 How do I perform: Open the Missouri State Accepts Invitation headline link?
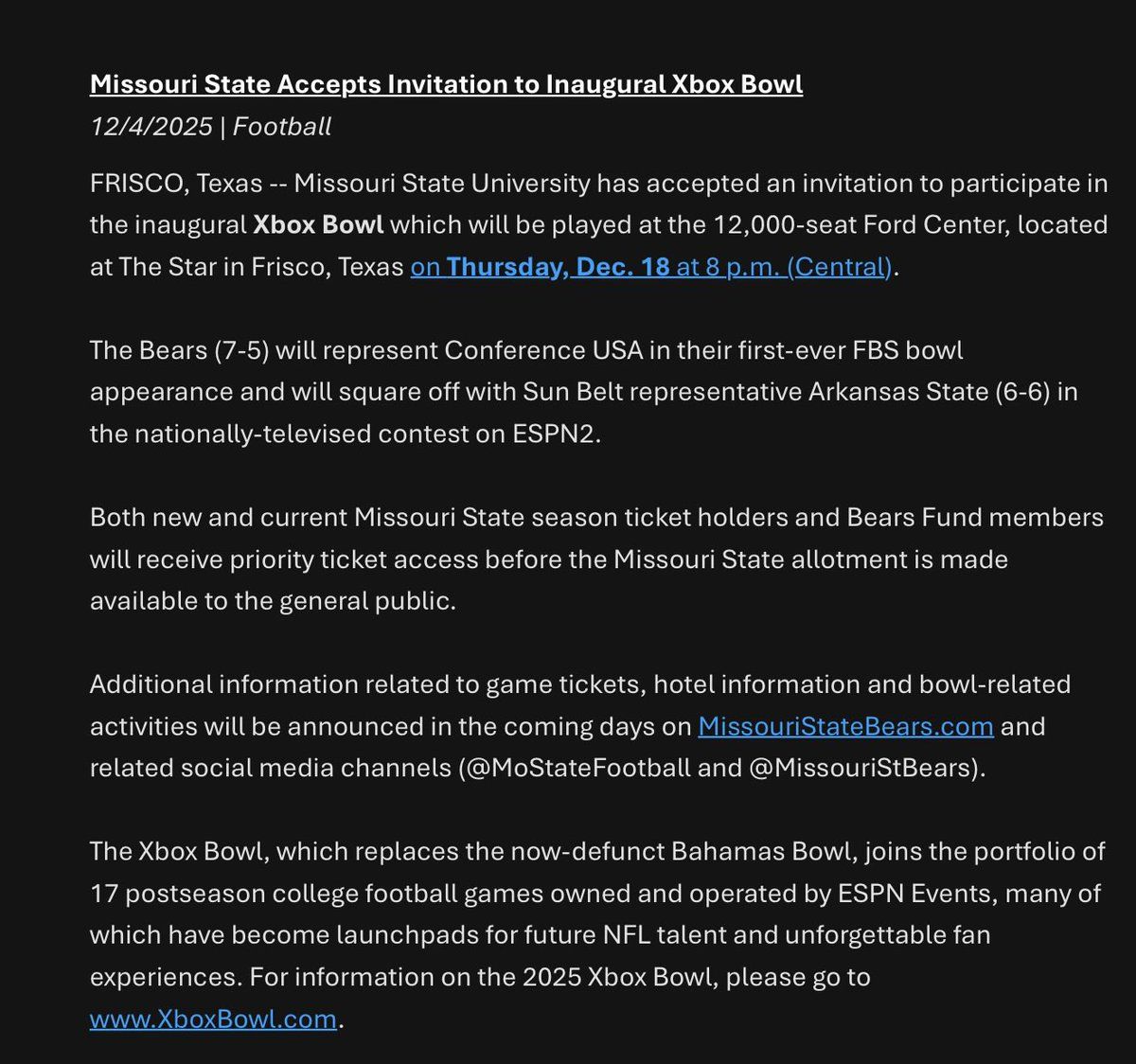tap(446, 84)
